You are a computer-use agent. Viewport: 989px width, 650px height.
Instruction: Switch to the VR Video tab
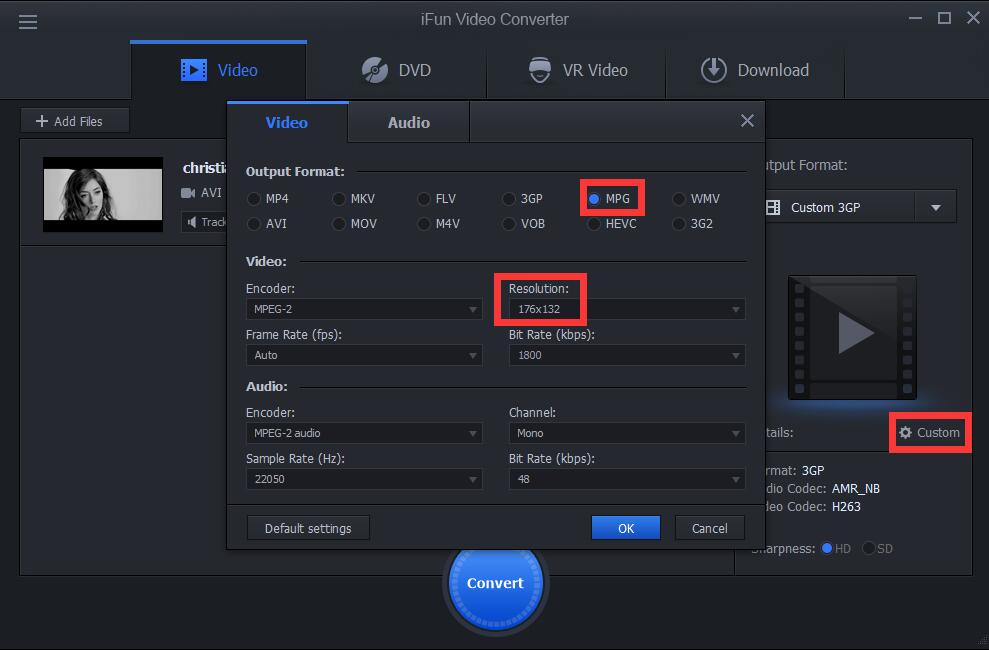576,70
